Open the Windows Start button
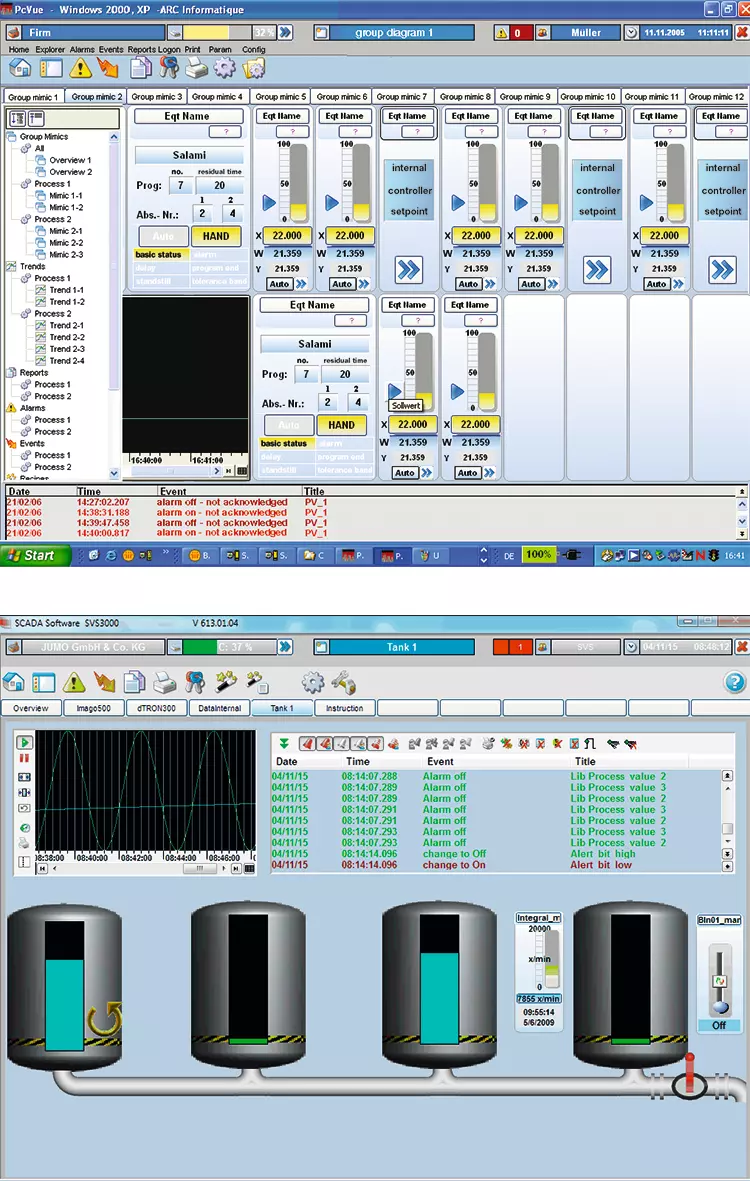Image resolution: width=750 pixels, height=1181 pixels. [30, 555]
